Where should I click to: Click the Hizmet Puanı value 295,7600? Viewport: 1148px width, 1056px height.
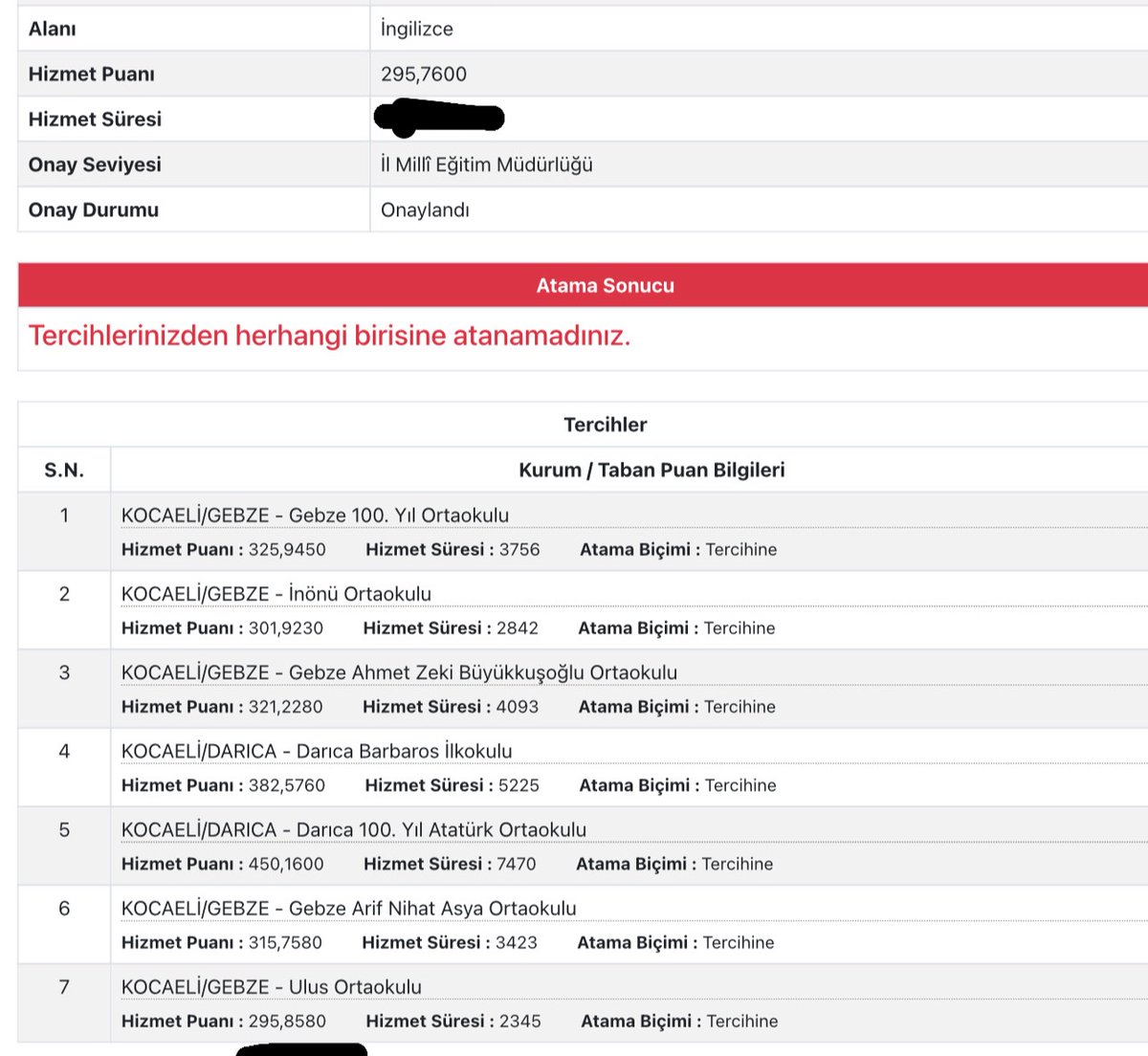[424, 74]
